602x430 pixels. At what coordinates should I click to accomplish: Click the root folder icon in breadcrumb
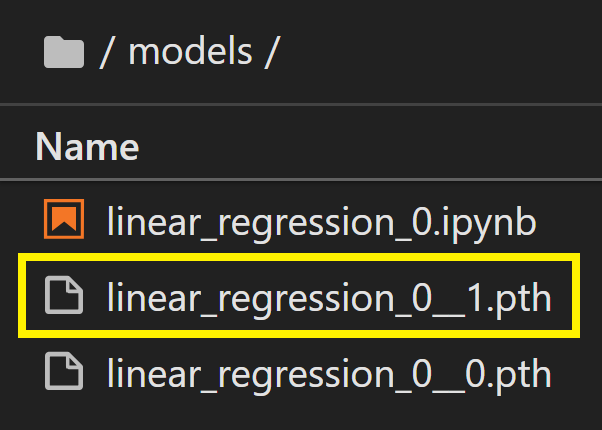pos(64,52)
